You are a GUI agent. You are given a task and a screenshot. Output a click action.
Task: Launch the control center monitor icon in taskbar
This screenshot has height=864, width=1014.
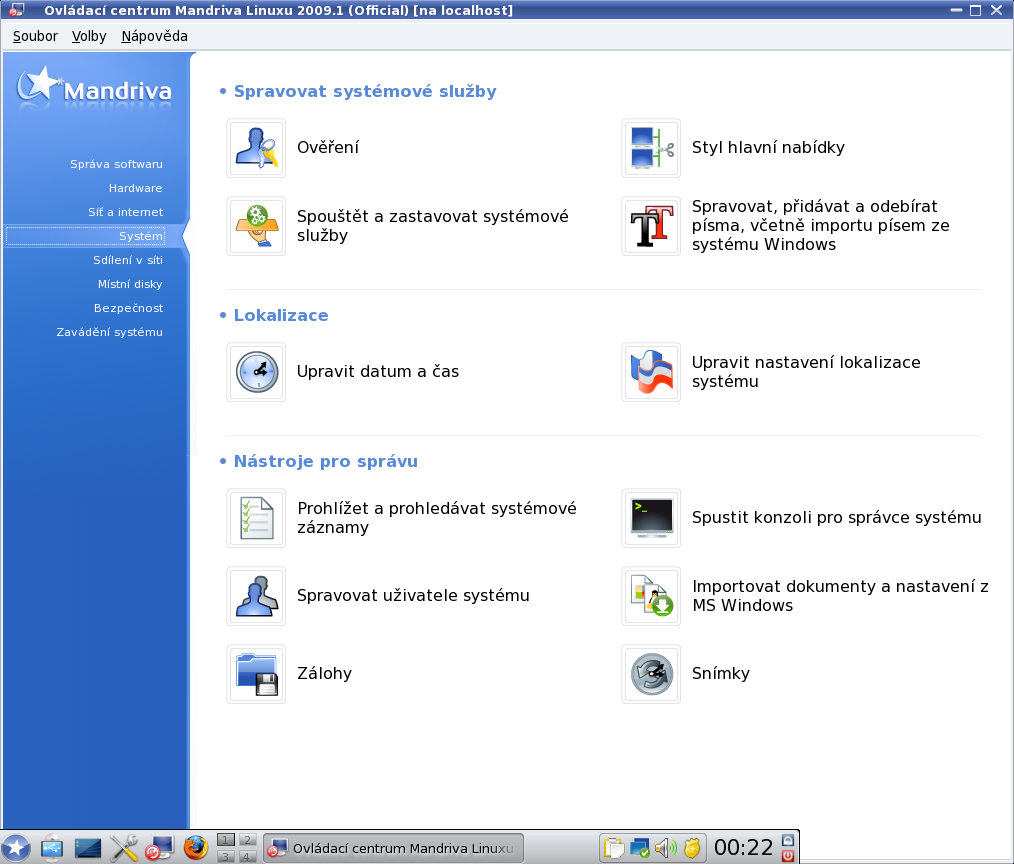(x=159, y=848)
